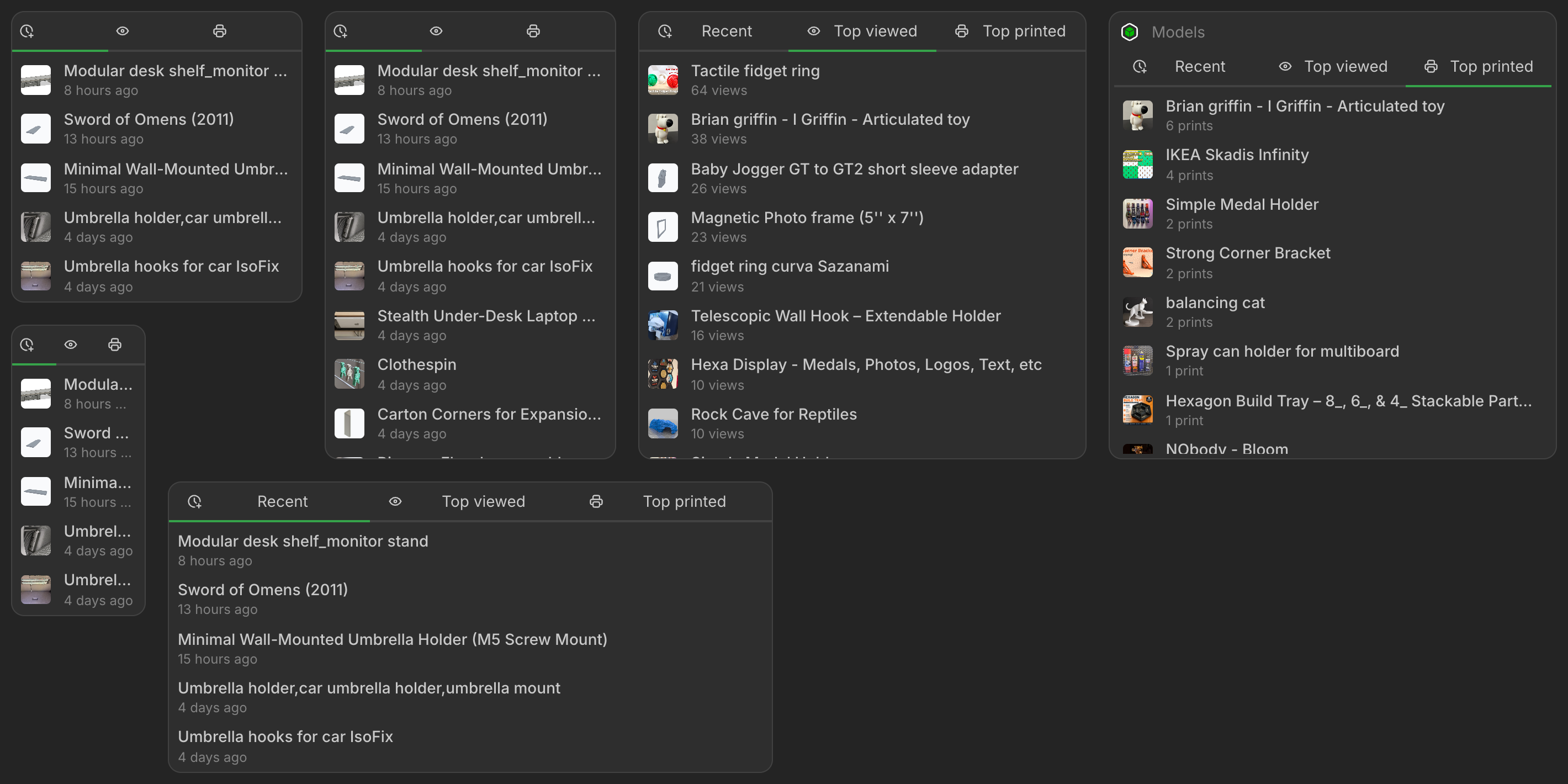Open 'Spray can holder for multiboard'

click(1332, 361)
